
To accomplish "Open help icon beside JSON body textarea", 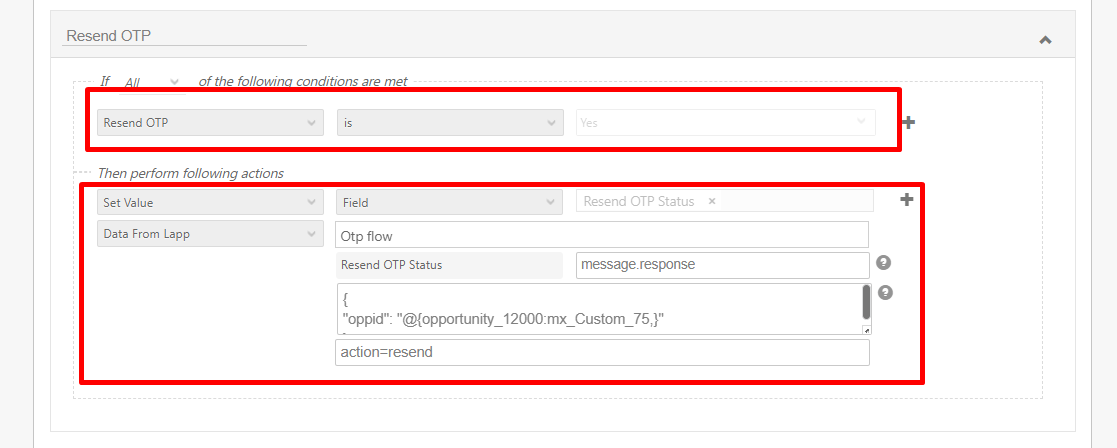I will [x=883, y=293].
